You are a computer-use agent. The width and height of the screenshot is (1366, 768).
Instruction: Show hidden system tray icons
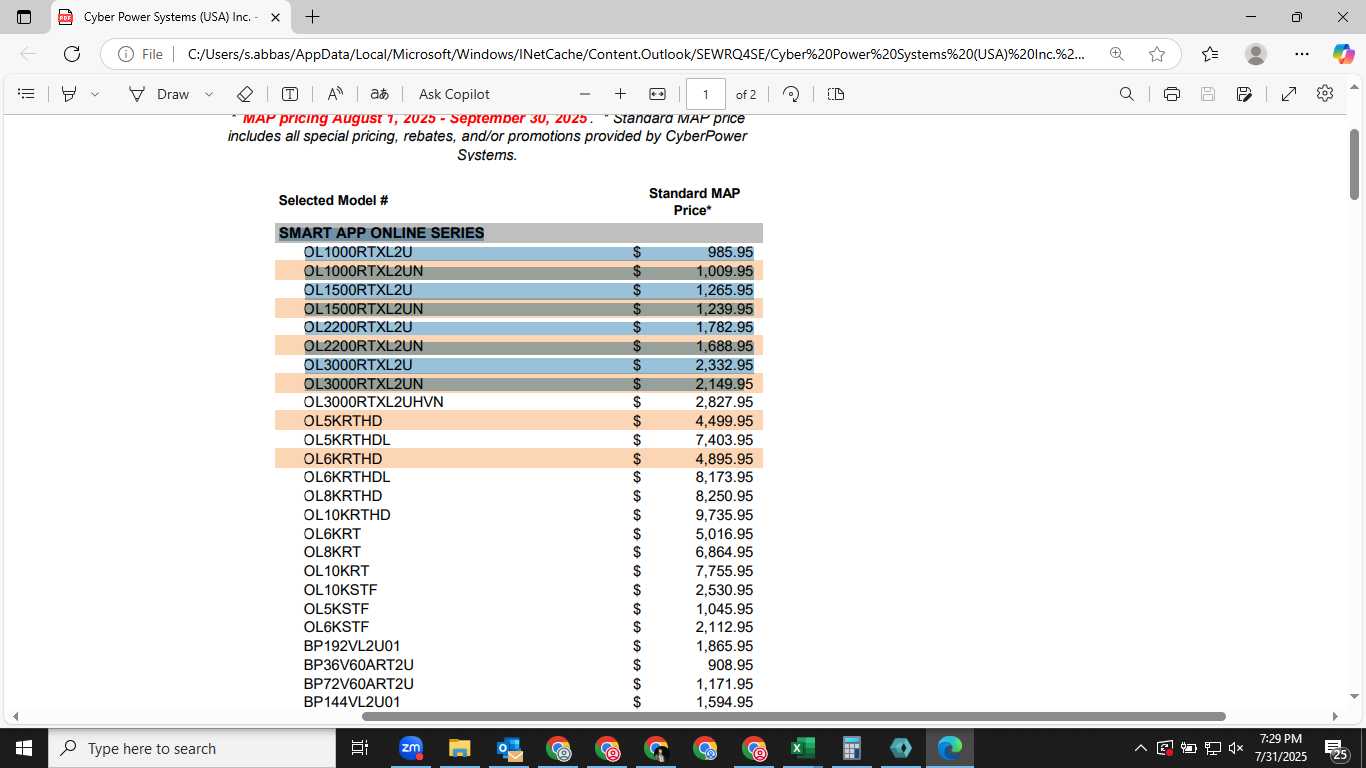point(1140,748)
